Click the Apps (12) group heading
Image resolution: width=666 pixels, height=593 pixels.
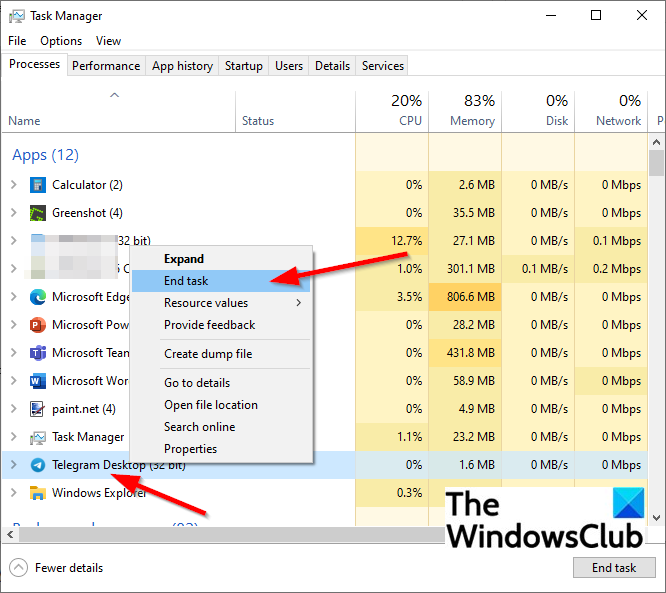(x=45, y=155)
